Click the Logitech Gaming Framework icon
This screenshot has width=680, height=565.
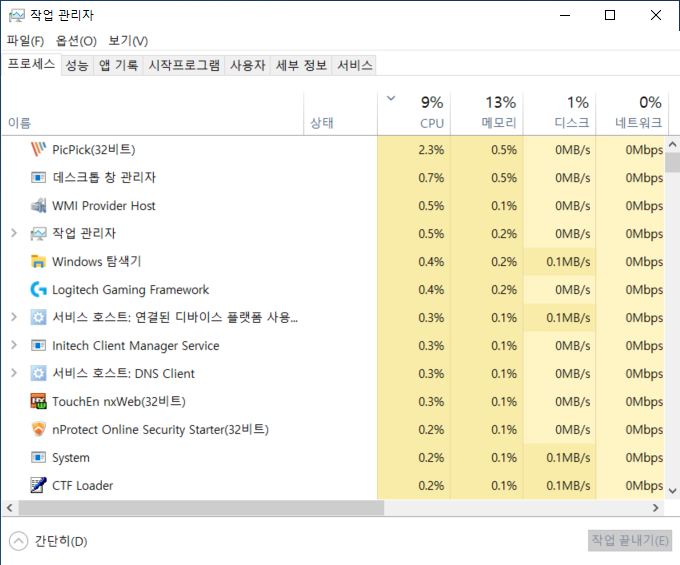[38, 290]
